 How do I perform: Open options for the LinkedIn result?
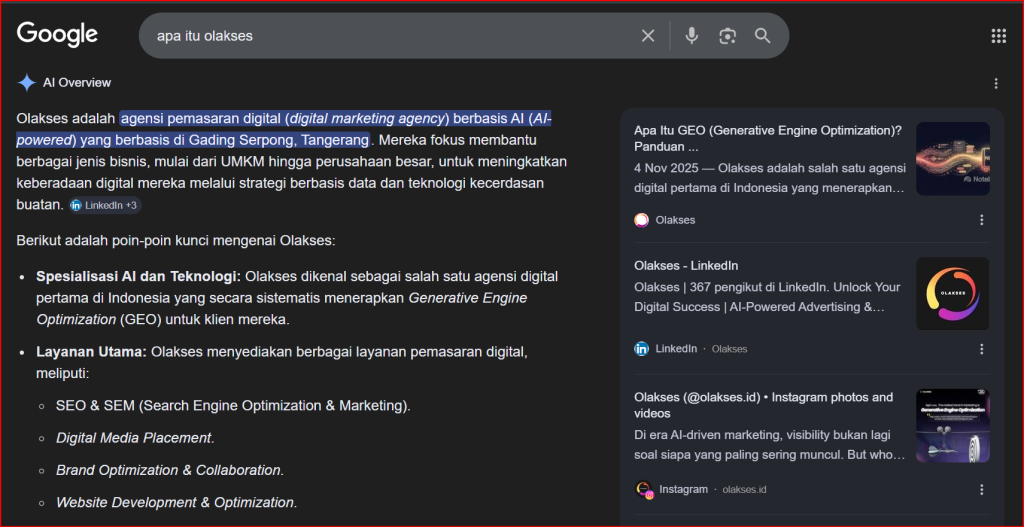tap(981, 349)
